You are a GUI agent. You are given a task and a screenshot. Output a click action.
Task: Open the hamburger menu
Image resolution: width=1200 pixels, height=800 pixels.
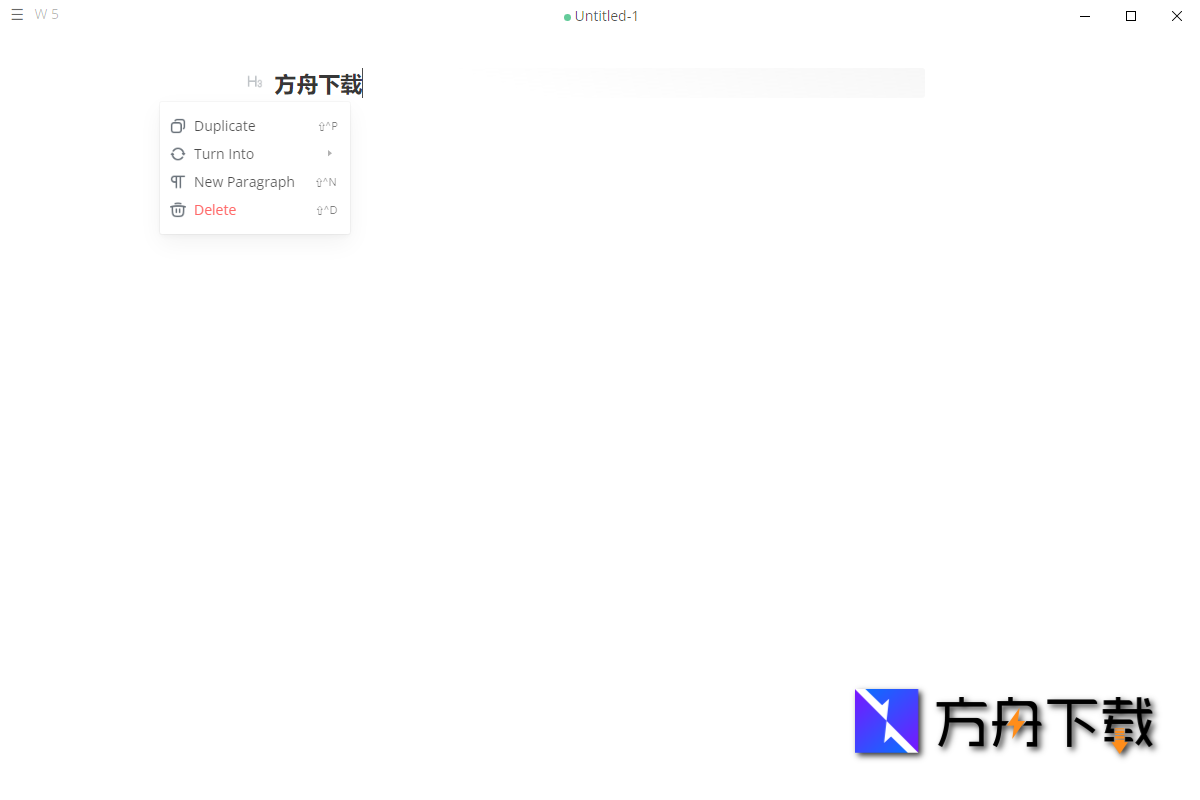[x=17, y=14]
